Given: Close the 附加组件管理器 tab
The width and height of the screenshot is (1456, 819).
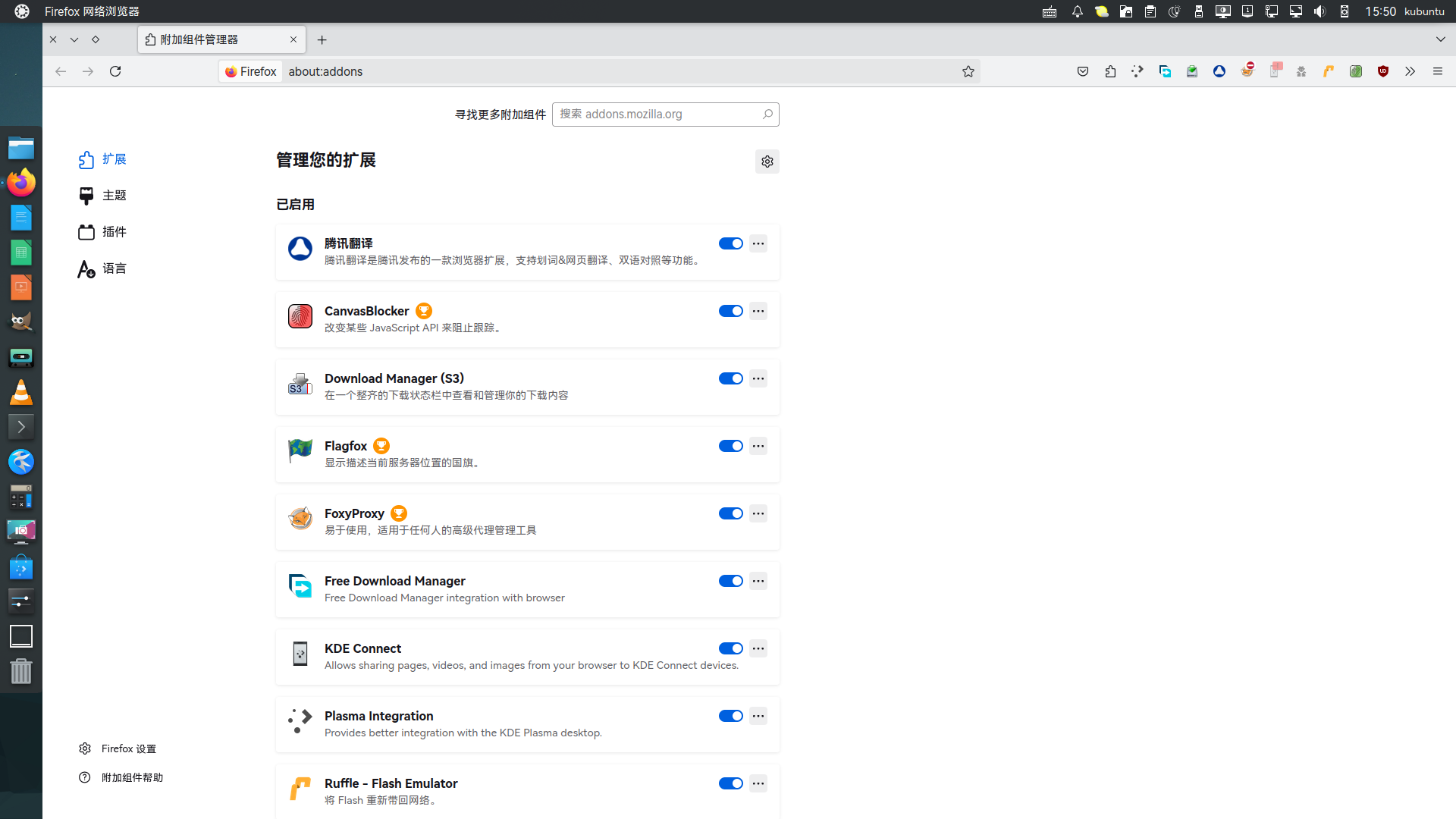Looking at the screenshot, I should pos(293,39).
